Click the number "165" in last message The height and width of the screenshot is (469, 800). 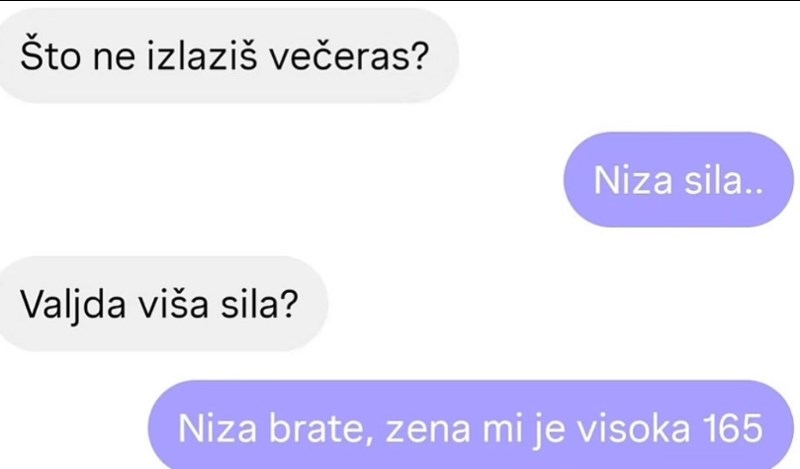[x=732, y=428]
